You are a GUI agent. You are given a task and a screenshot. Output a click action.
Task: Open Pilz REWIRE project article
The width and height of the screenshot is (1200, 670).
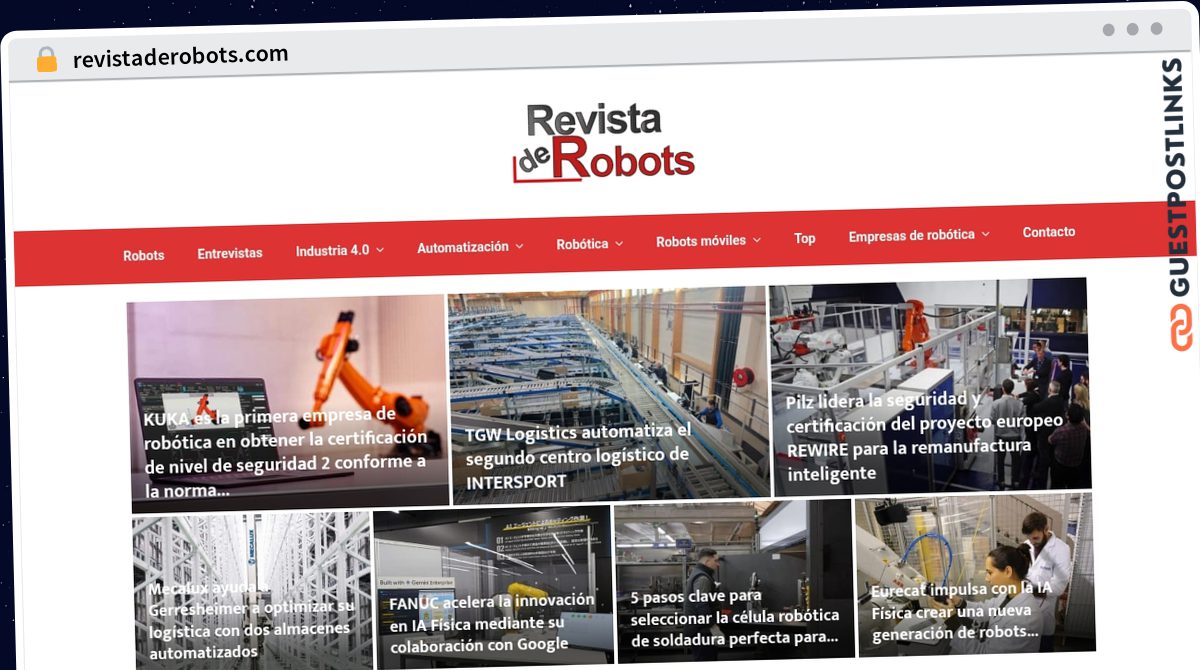pos(923,435)
